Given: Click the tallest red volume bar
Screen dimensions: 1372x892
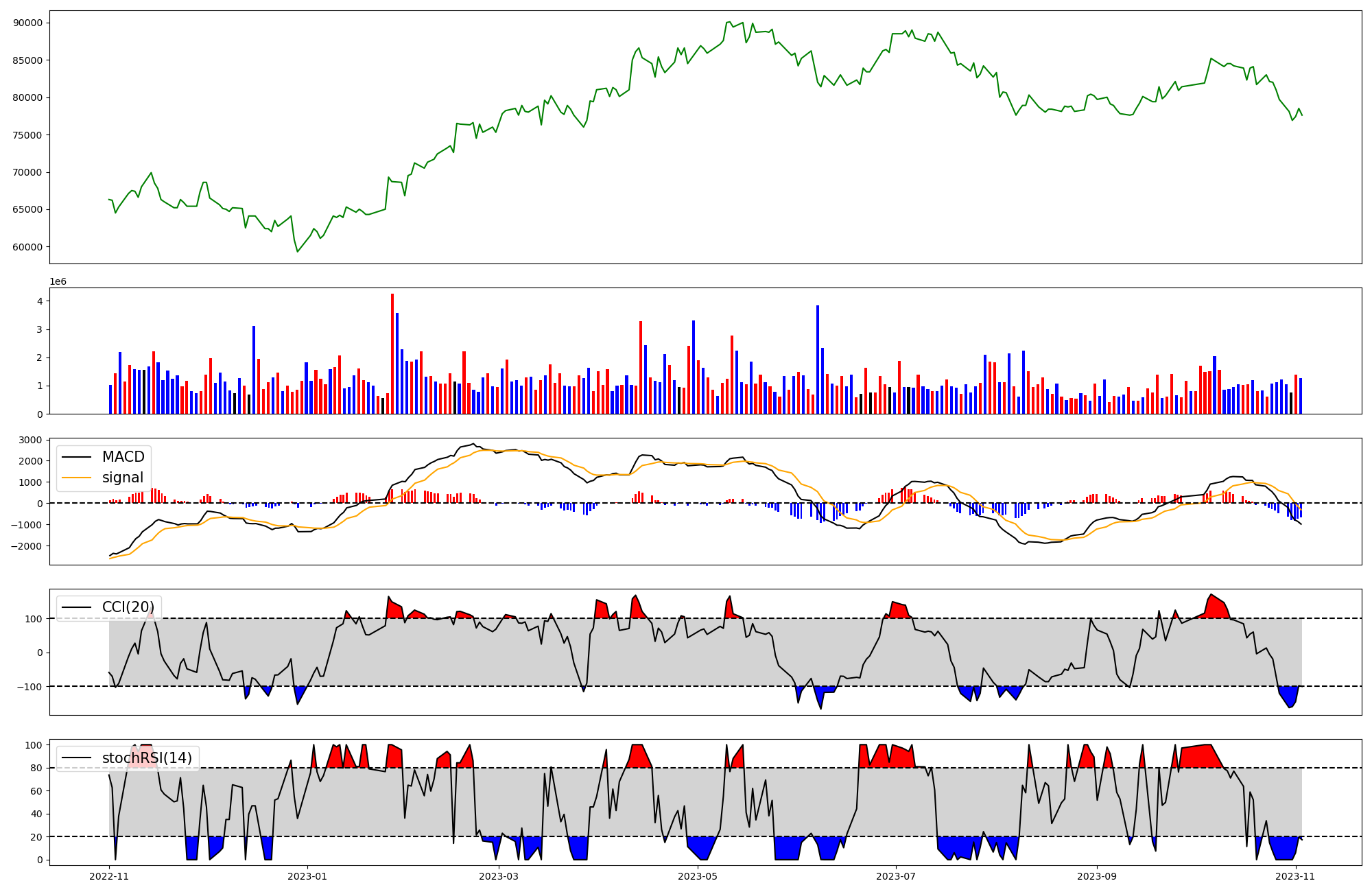Looking at the screenshot, I should click(x=392, y=353).
